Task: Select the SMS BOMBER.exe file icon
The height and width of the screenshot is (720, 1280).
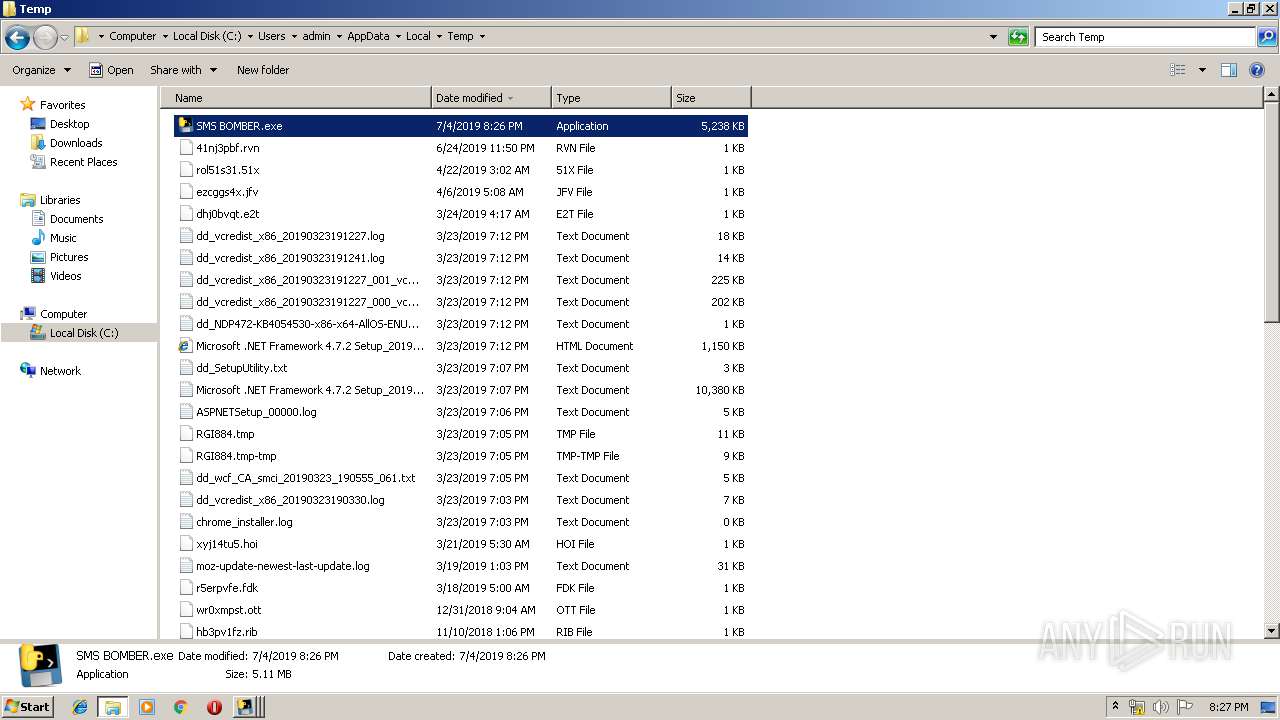Action: tap(185, 126)
